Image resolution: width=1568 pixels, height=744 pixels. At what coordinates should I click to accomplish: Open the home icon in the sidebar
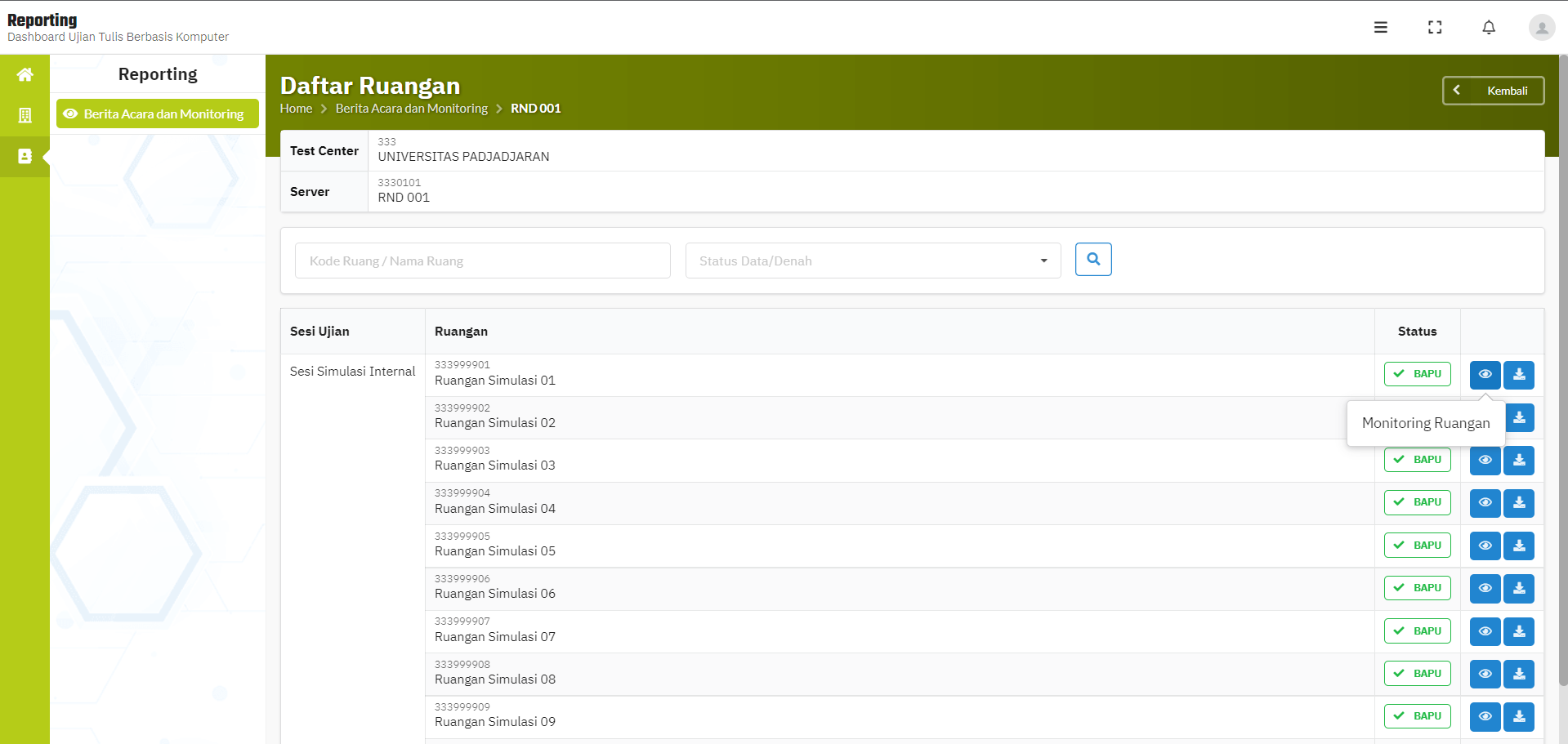(25, 75)
